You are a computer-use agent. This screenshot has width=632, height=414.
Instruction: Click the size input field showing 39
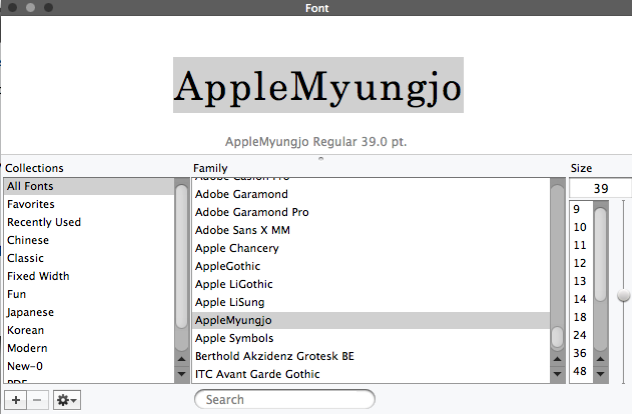(600, 188)
